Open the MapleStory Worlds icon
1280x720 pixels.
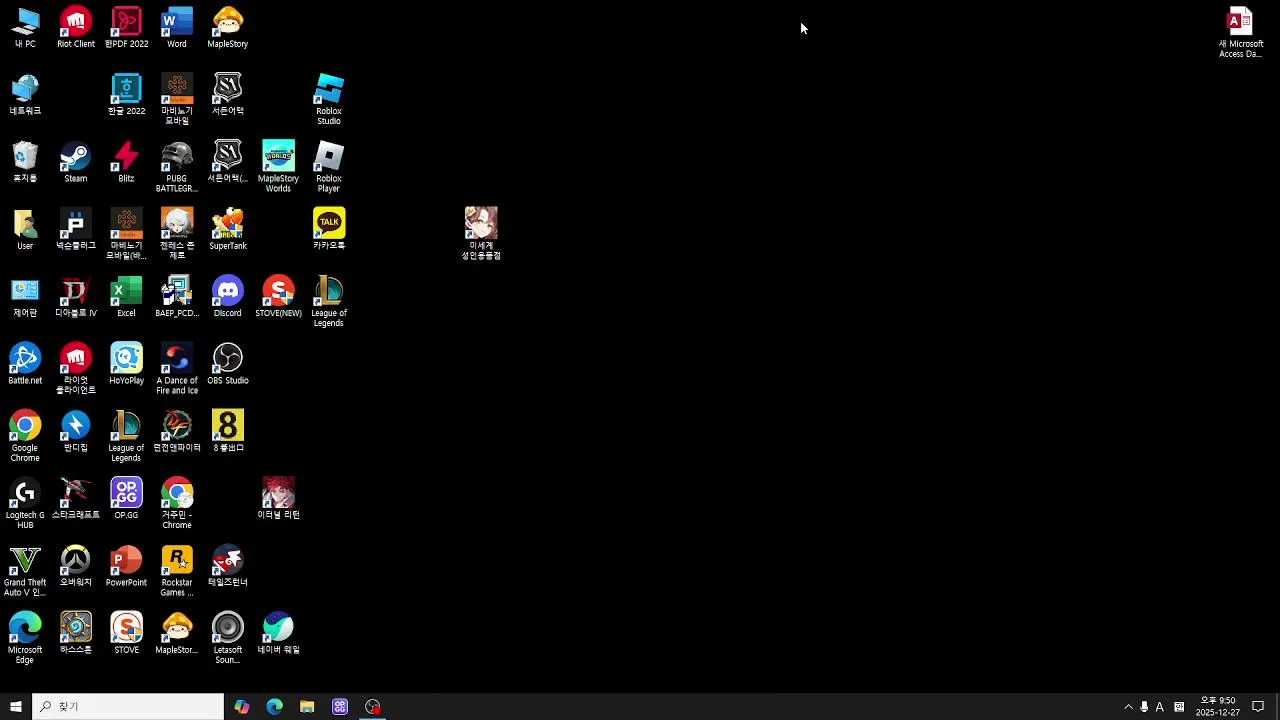[x=278, y=167]
